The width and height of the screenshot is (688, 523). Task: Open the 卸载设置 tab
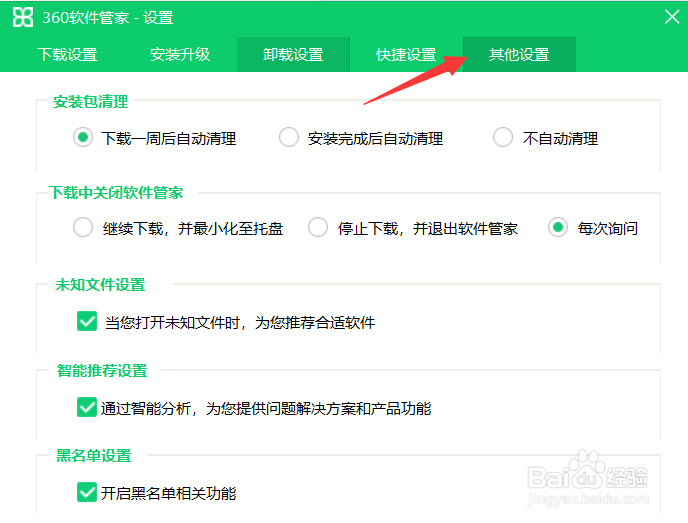click(293, 54)
